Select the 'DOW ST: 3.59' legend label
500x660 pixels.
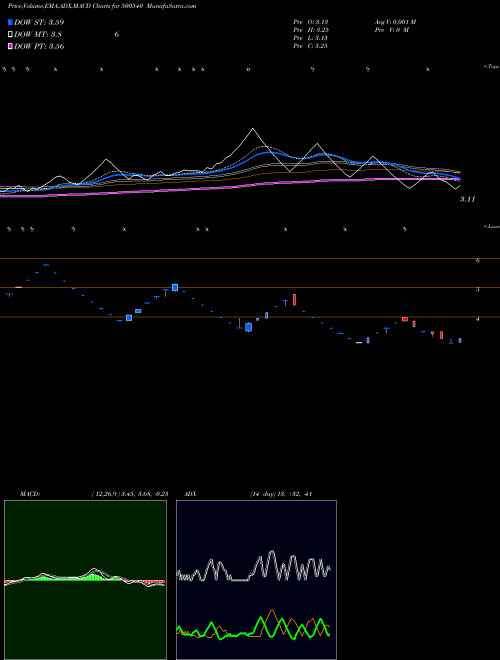click(x=39, y=22)
